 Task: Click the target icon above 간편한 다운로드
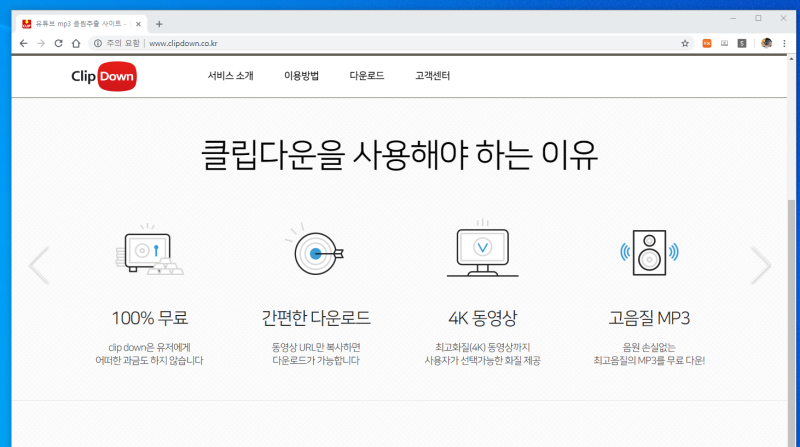click(x=315, y=250)
